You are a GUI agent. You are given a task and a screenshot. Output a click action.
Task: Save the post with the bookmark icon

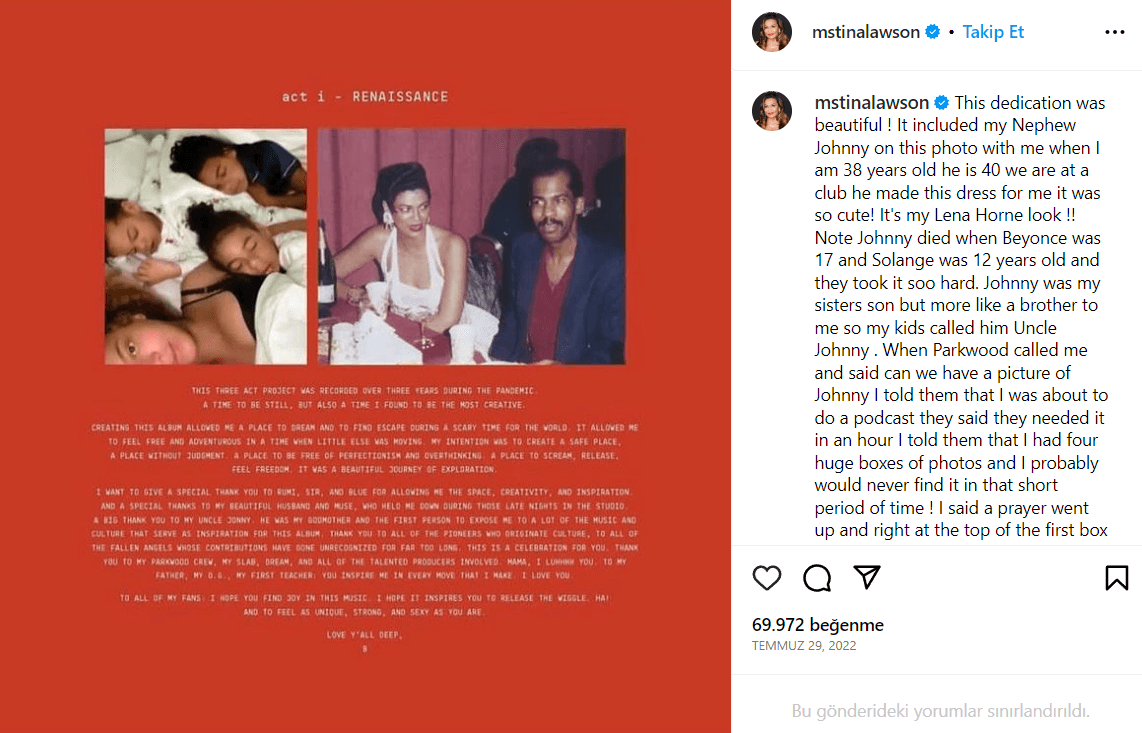coord(1117,578)
